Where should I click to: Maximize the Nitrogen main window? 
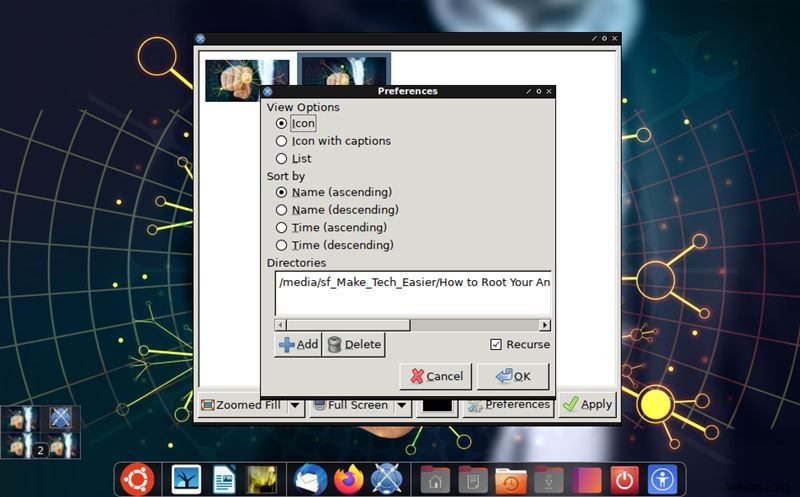point(605,38)
